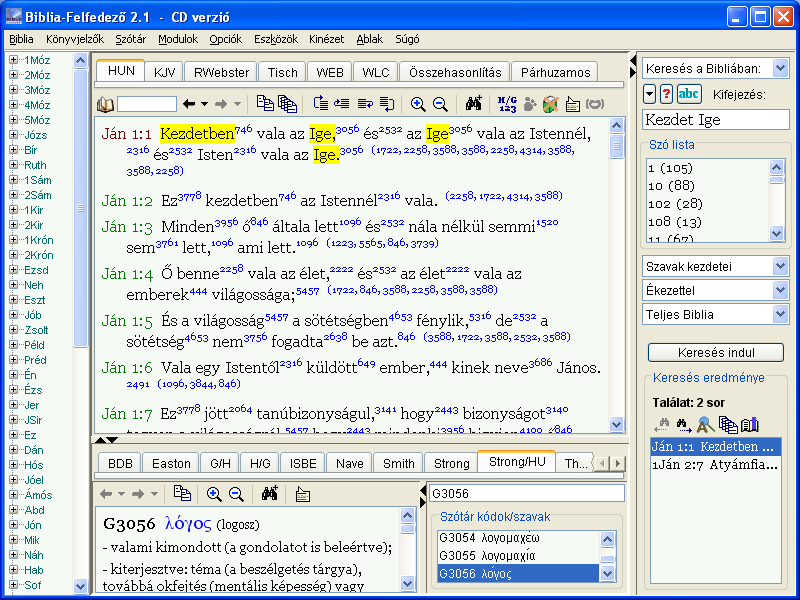Click the open book icon in Bible toolbar
This screenshot has width=800, height=600.
pos(105,105)
